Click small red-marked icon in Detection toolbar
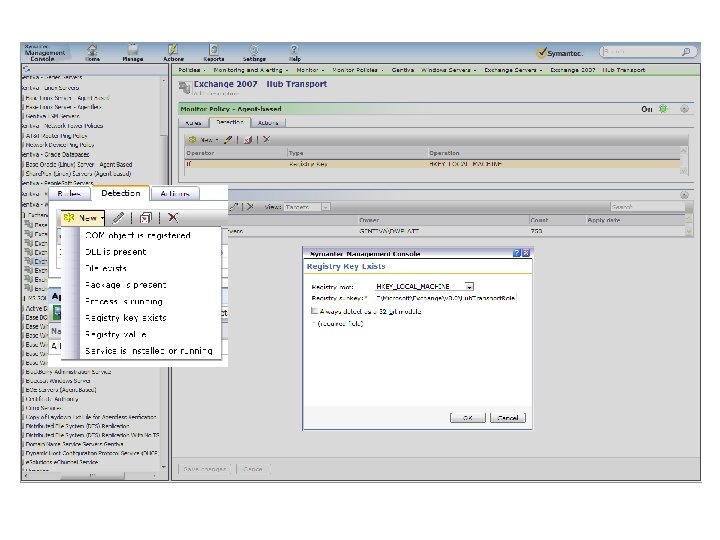Screen dimensions: 720x540 [248, 140]
